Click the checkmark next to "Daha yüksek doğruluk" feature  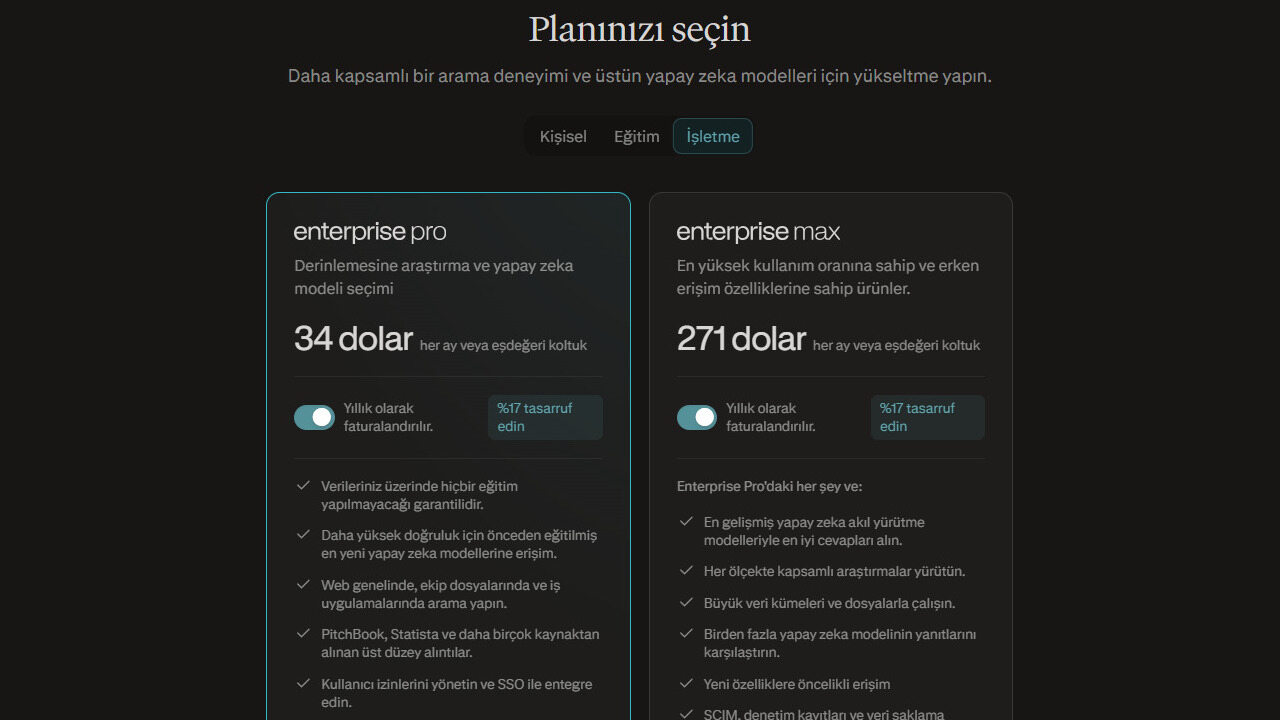tap(304, 536)
